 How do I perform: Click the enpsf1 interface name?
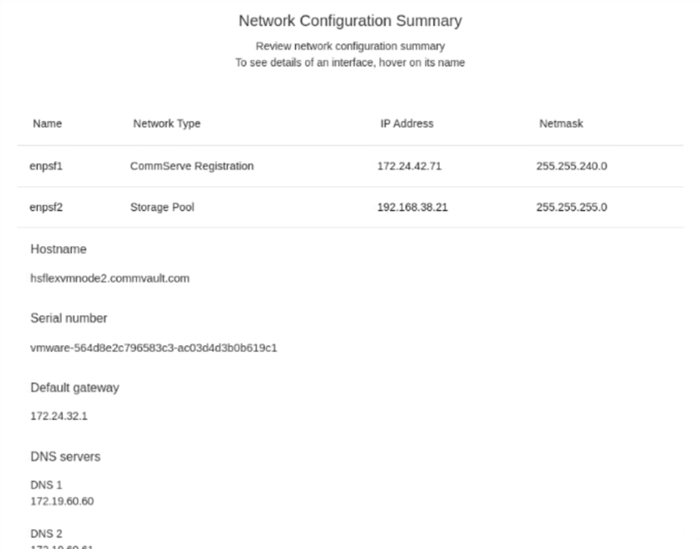(46, 166)
